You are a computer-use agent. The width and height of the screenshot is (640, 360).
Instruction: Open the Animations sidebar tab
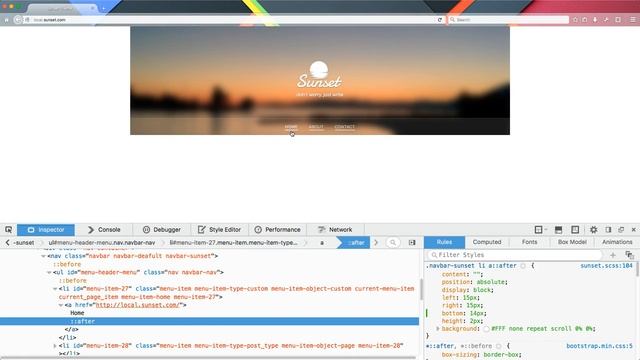tap(617, 242)
